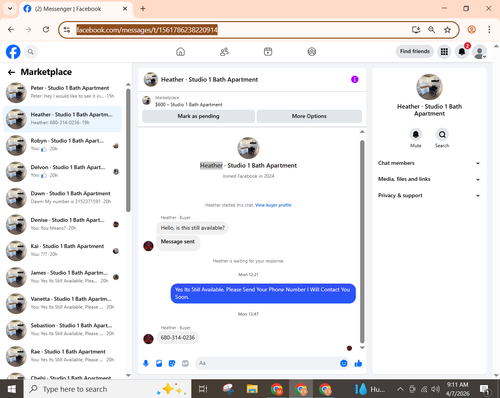This screenshot has height=398, width=500.
Task: Expand Privacy & support section
Action: point(429,195)
